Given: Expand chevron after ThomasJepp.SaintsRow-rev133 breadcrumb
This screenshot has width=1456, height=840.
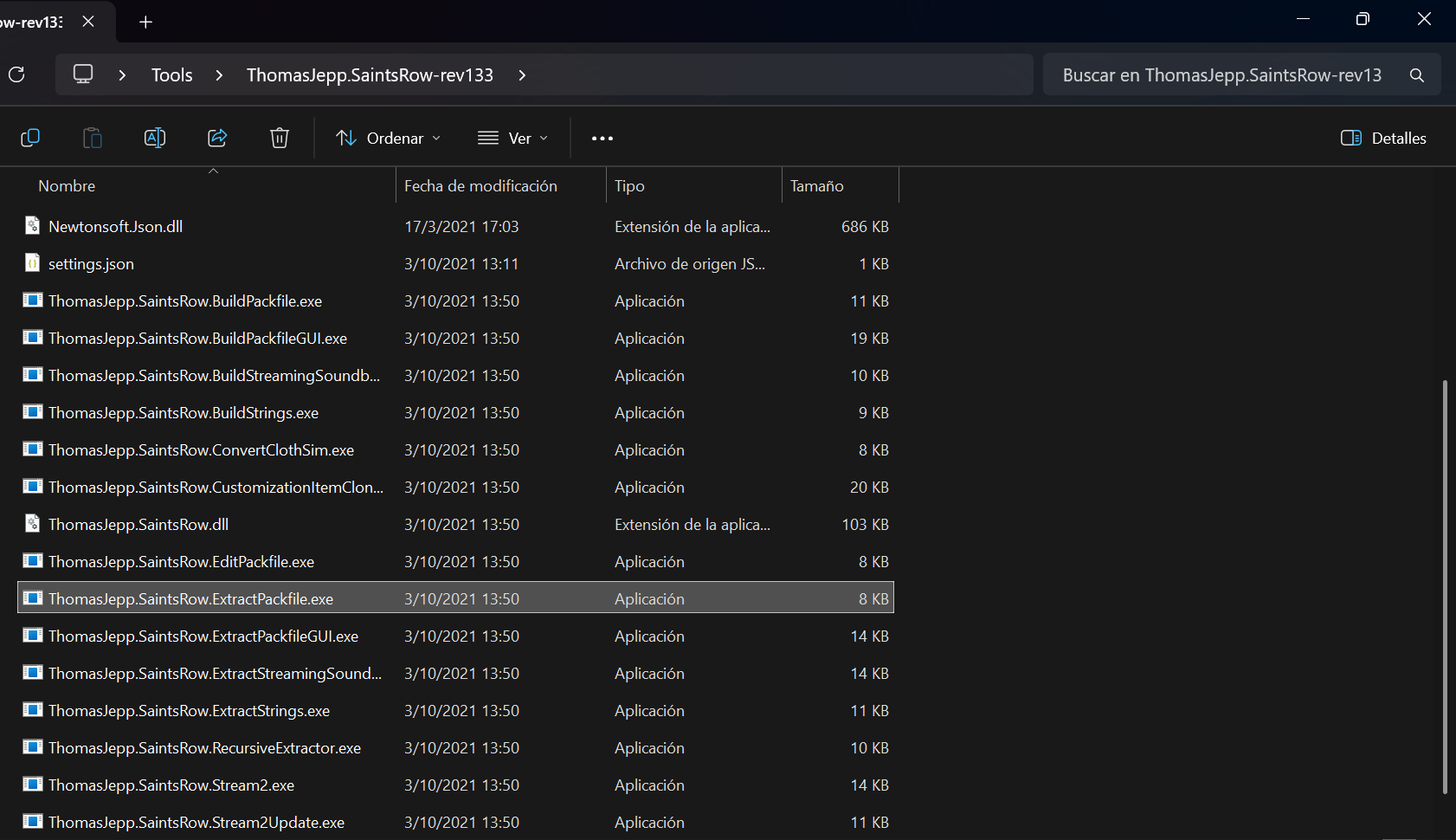Looking at the screenshot, I should 522,75.
